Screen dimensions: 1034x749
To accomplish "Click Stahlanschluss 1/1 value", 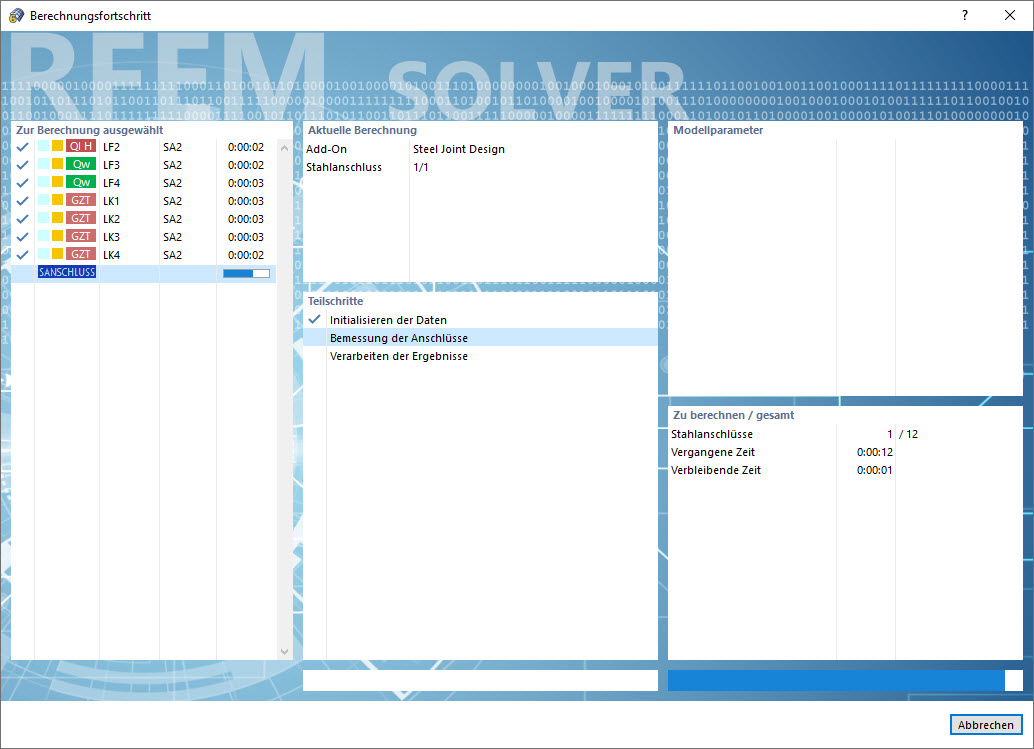I will [x=421, y=167].
